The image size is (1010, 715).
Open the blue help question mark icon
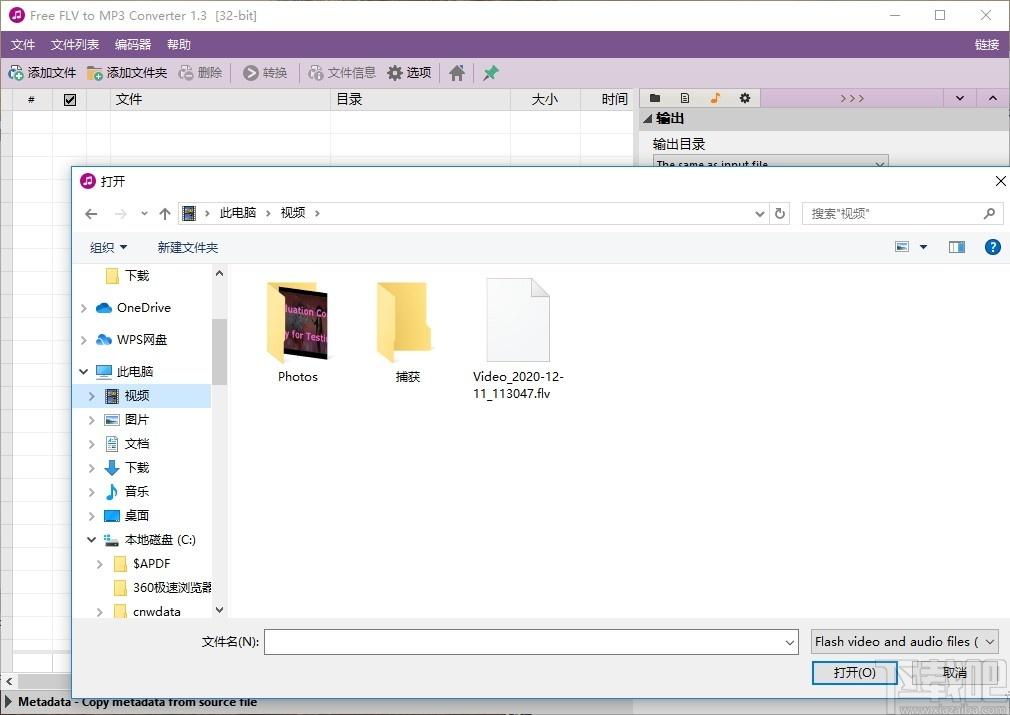993,247
